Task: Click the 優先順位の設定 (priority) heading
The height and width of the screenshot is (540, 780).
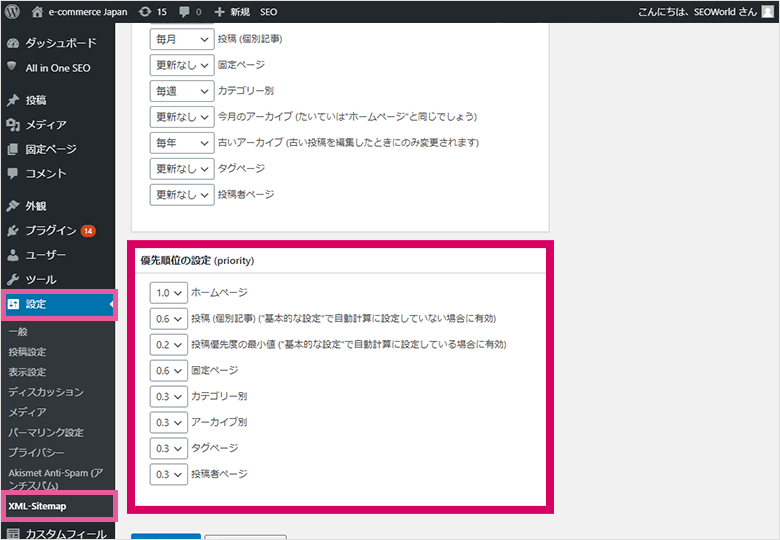Action: point(197,261)
